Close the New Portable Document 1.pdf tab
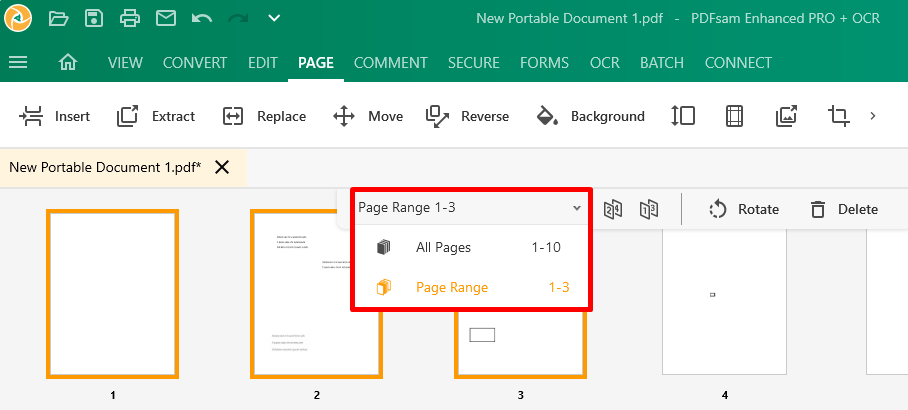The width and height of the screenshot is (908, 410). [222, 168]
